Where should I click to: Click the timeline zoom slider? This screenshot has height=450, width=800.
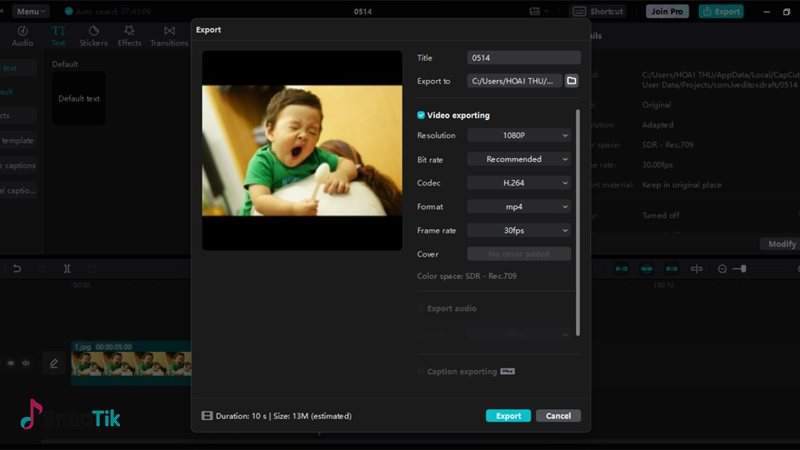coord(743,269)
